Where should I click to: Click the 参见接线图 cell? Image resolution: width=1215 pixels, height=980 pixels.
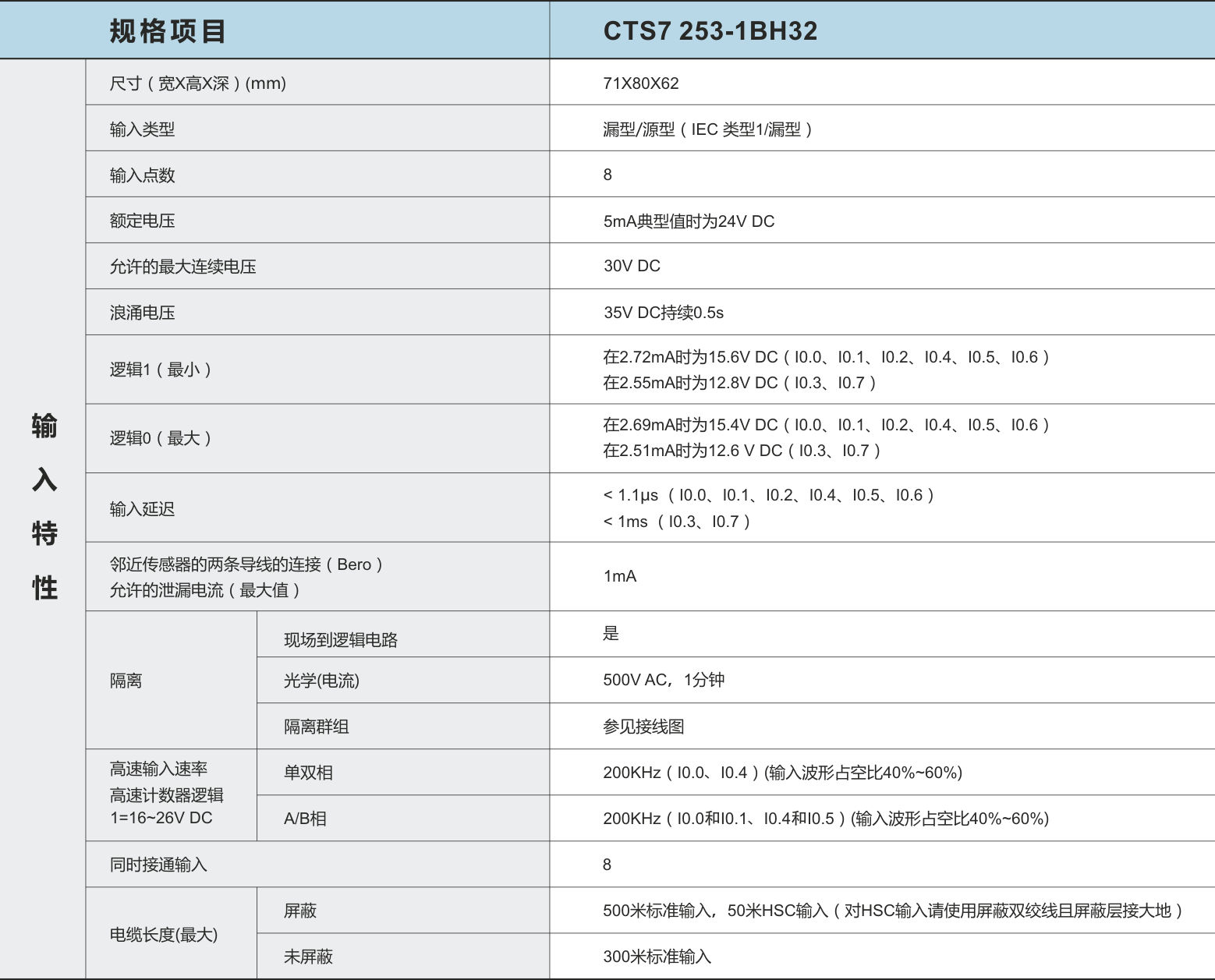(x=643, y=727)
